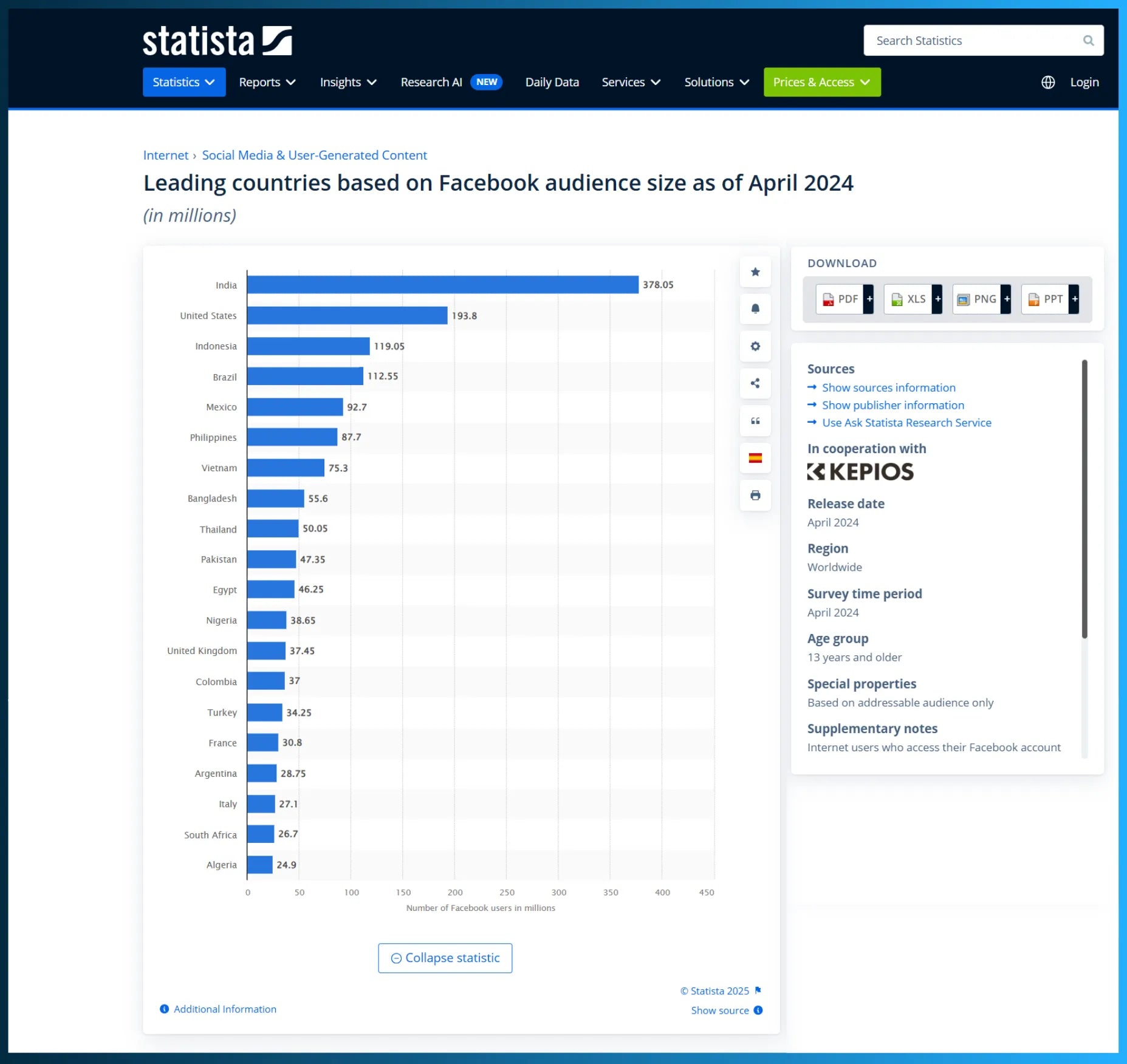Click the Spanish flag language icon
The image size is (1127, 1064).
pyautogui.click(x=755, y=458)
